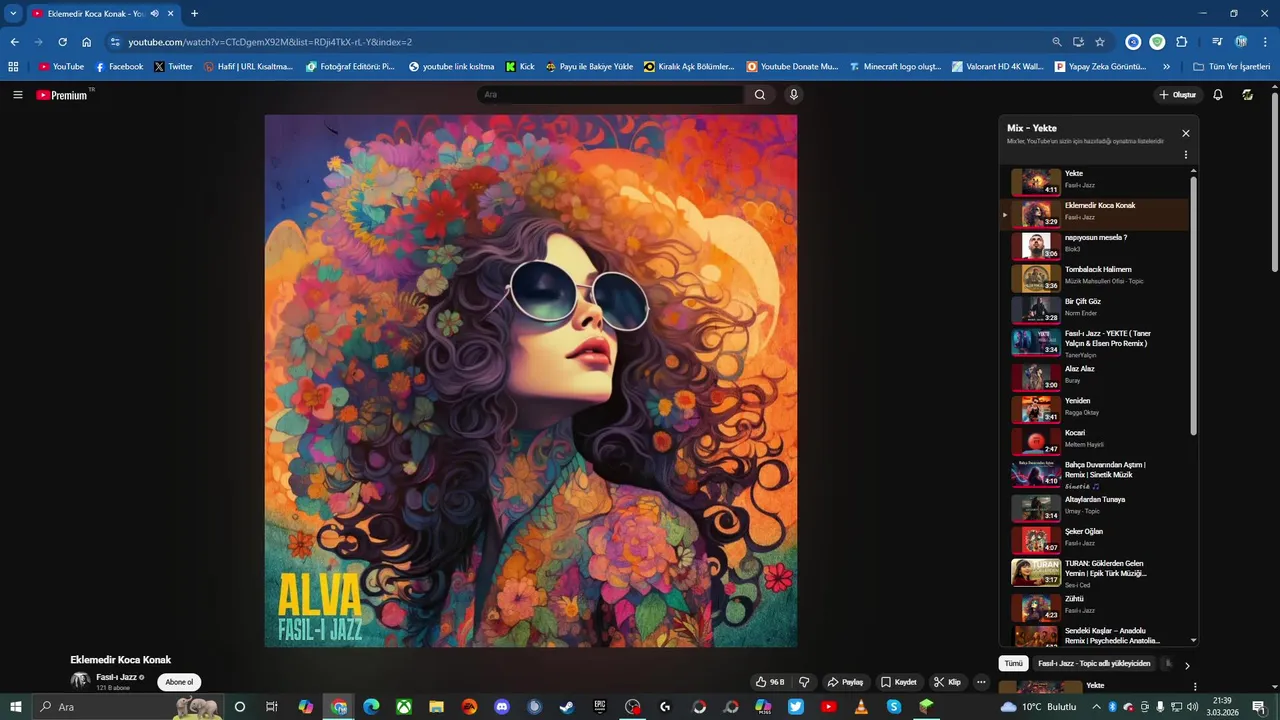Open Mix playlist three-dot options menu
Viewport: 1280px width, 720px height.
coord(1186,155)
